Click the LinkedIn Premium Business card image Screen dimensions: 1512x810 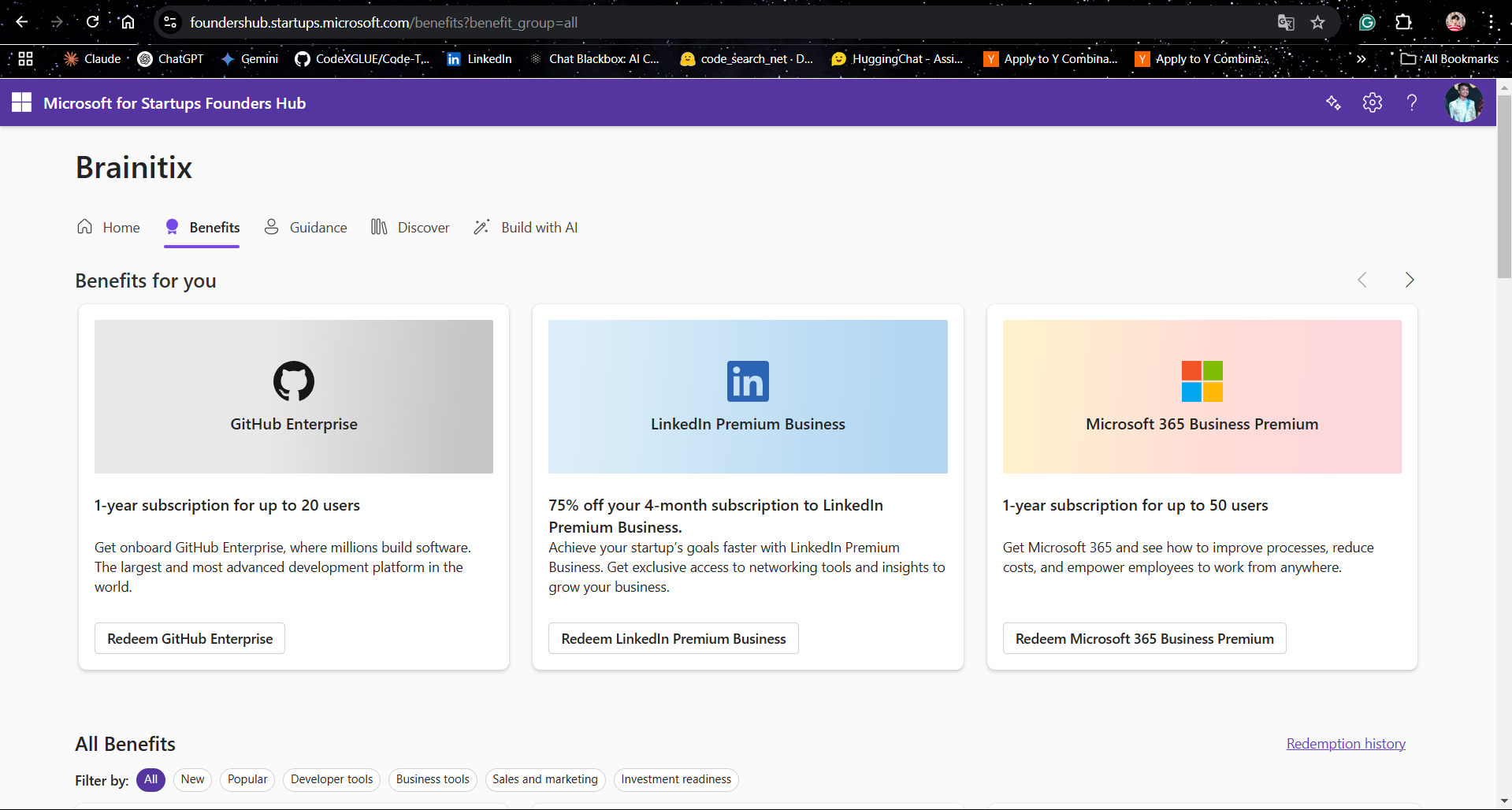tap(748, 396)
